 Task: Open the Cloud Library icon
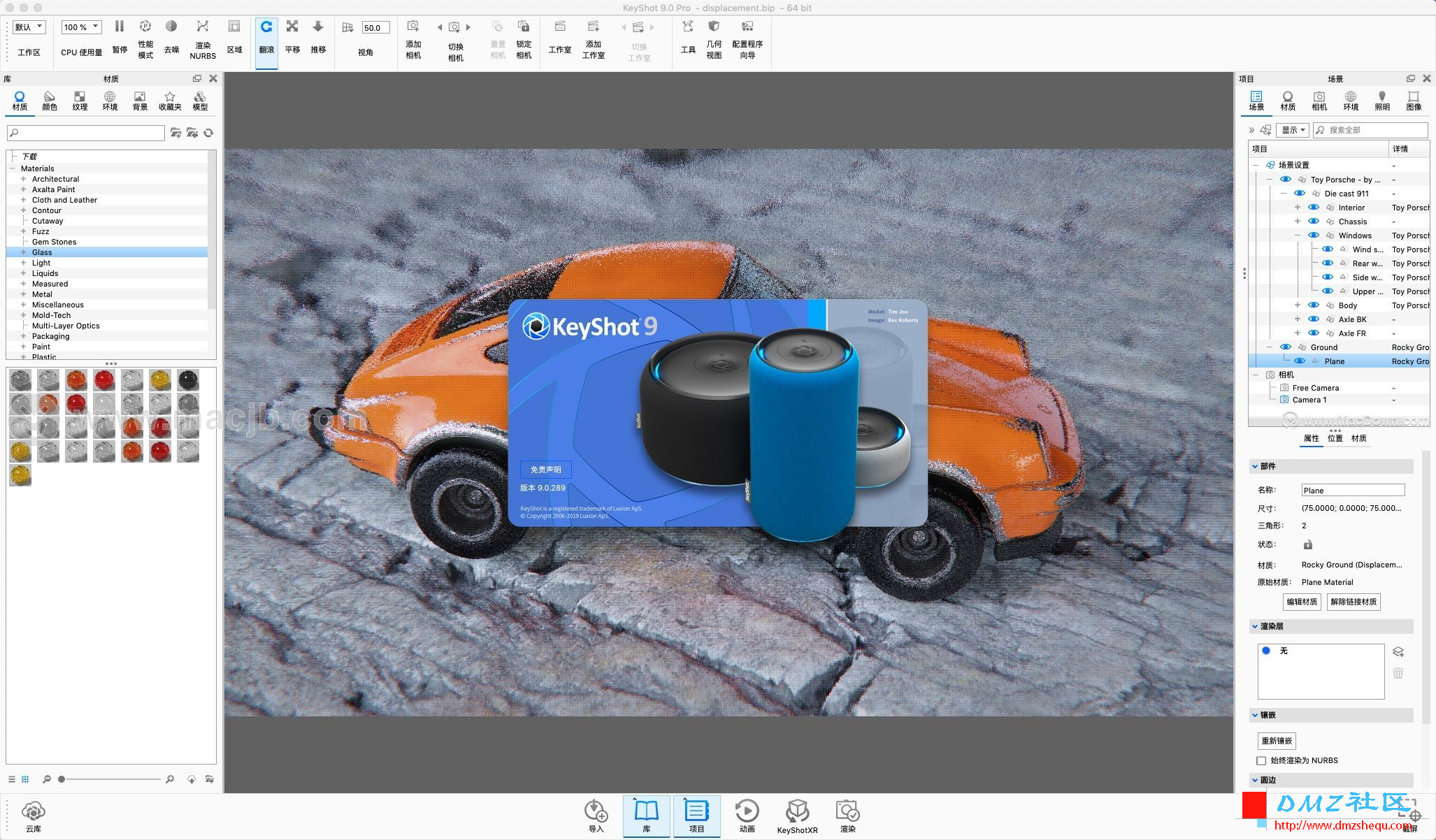coord(34,811)
